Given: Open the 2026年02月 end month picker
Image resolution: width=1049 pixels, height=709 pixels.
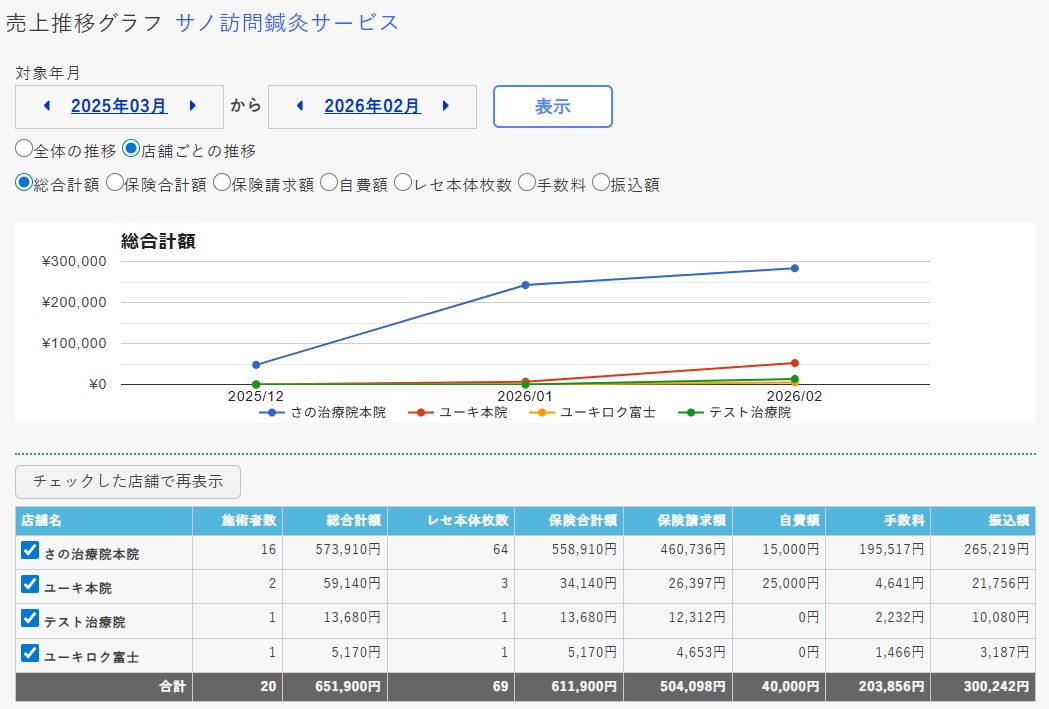Looking at the screenshot, I should 372,106.
